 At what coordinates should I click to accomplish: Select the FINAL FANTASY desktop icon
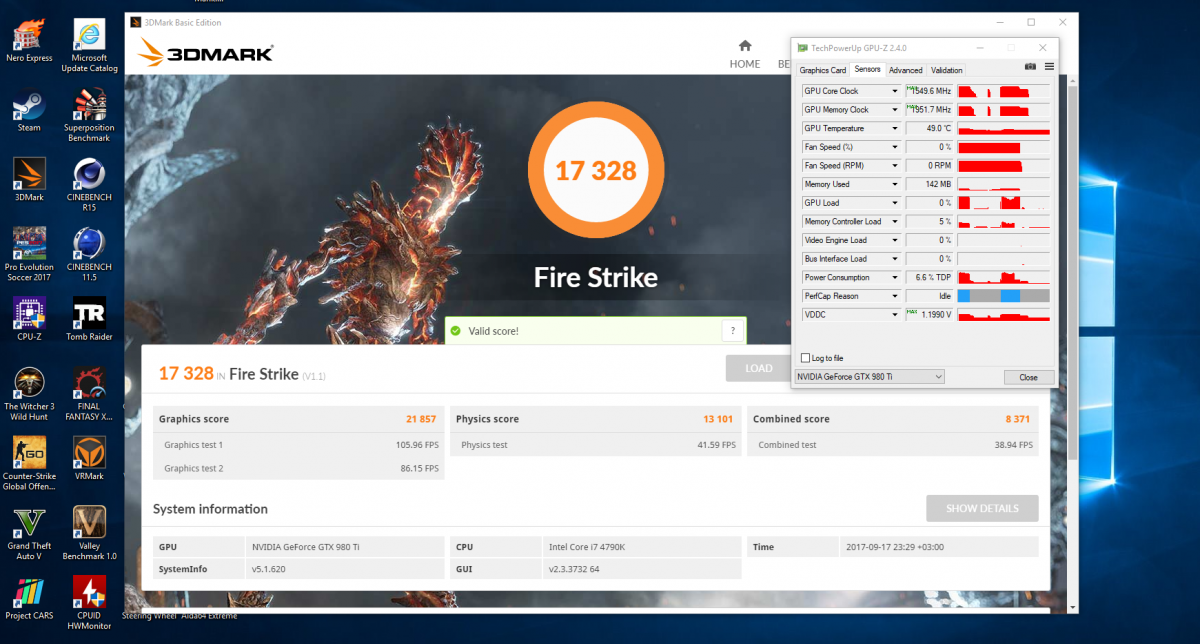[89, 392]
